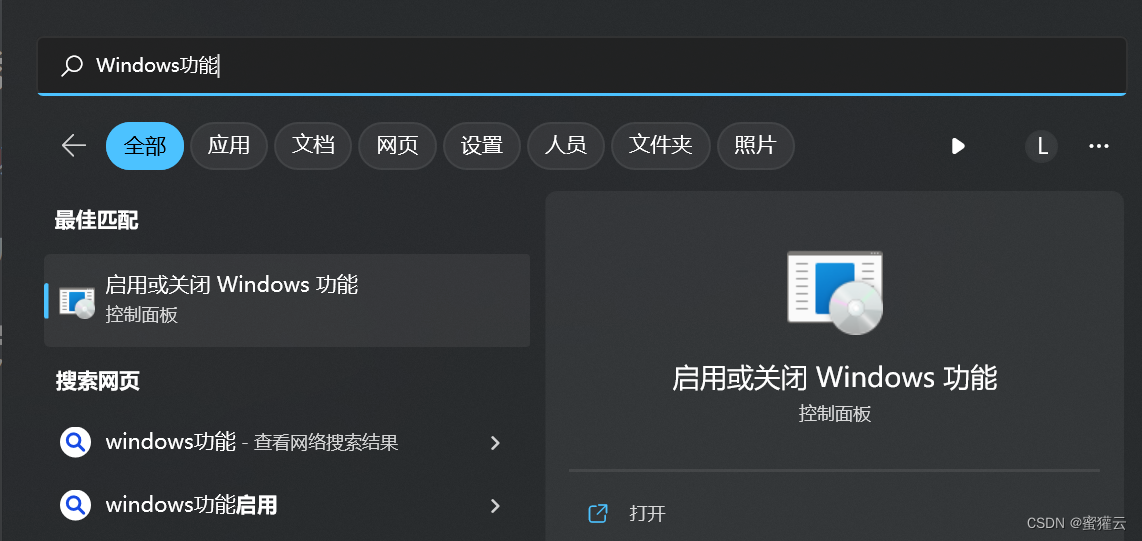Click the search magnifier icon in search box
The height and width of the screenshot is (541, 1142).
coord(71,66)
